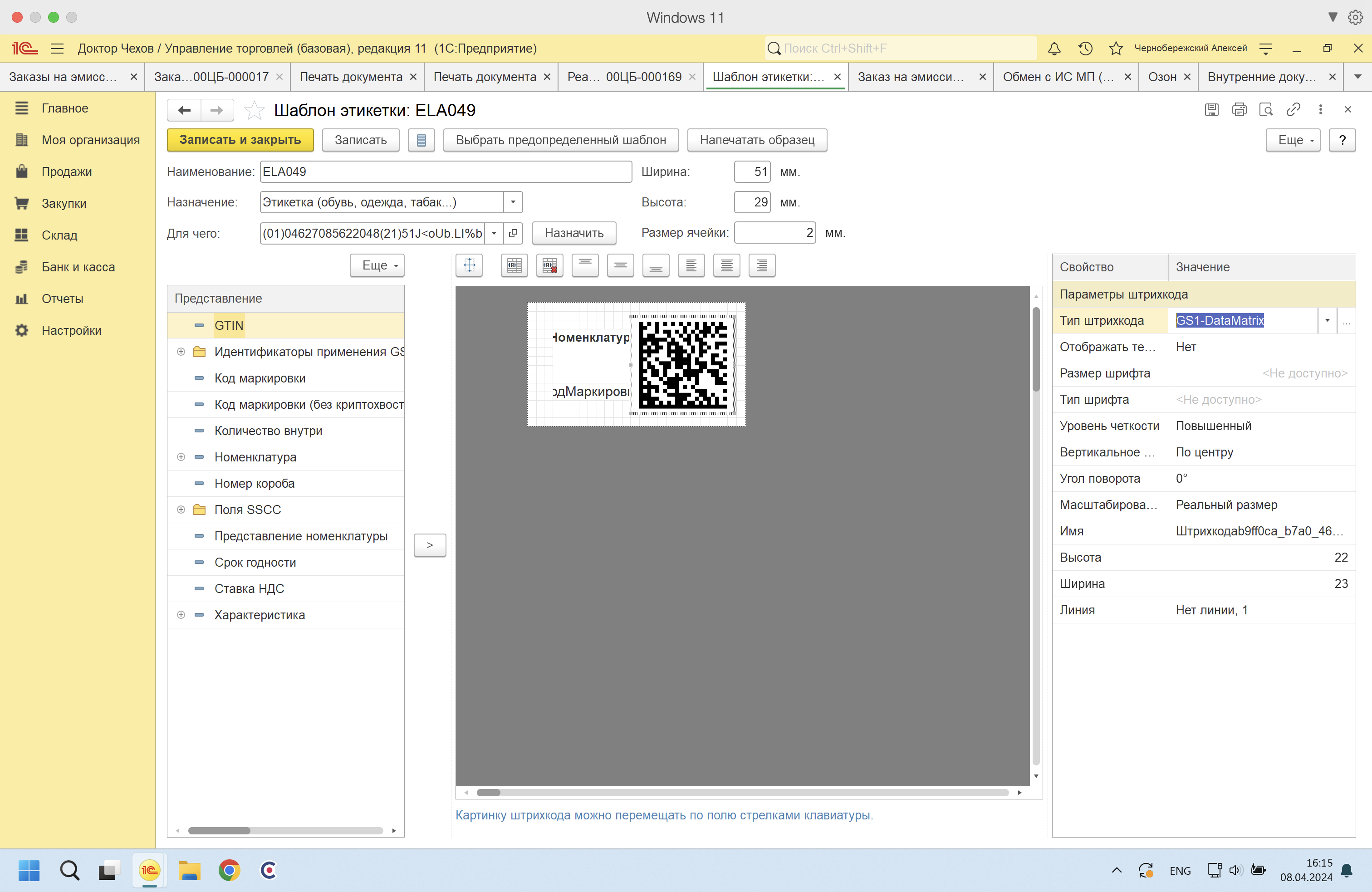Image resolution: width=1372 pixels, height=892 pixels.
Task: Click Напечатать образец button
Action: point(756,140)
